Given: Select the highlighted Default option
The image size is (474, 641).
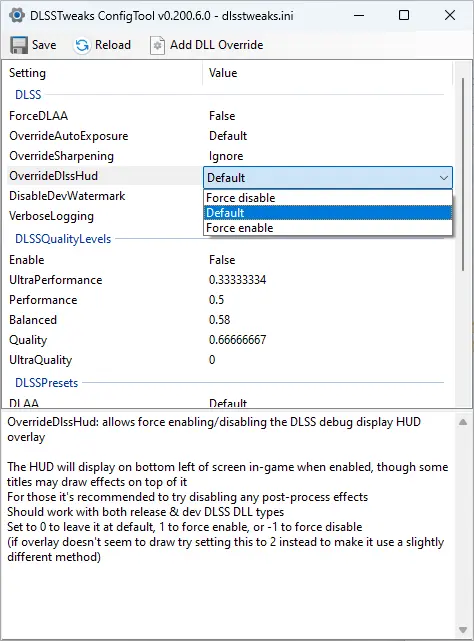Looking at the screenshot, I should (x=328, y=213).
